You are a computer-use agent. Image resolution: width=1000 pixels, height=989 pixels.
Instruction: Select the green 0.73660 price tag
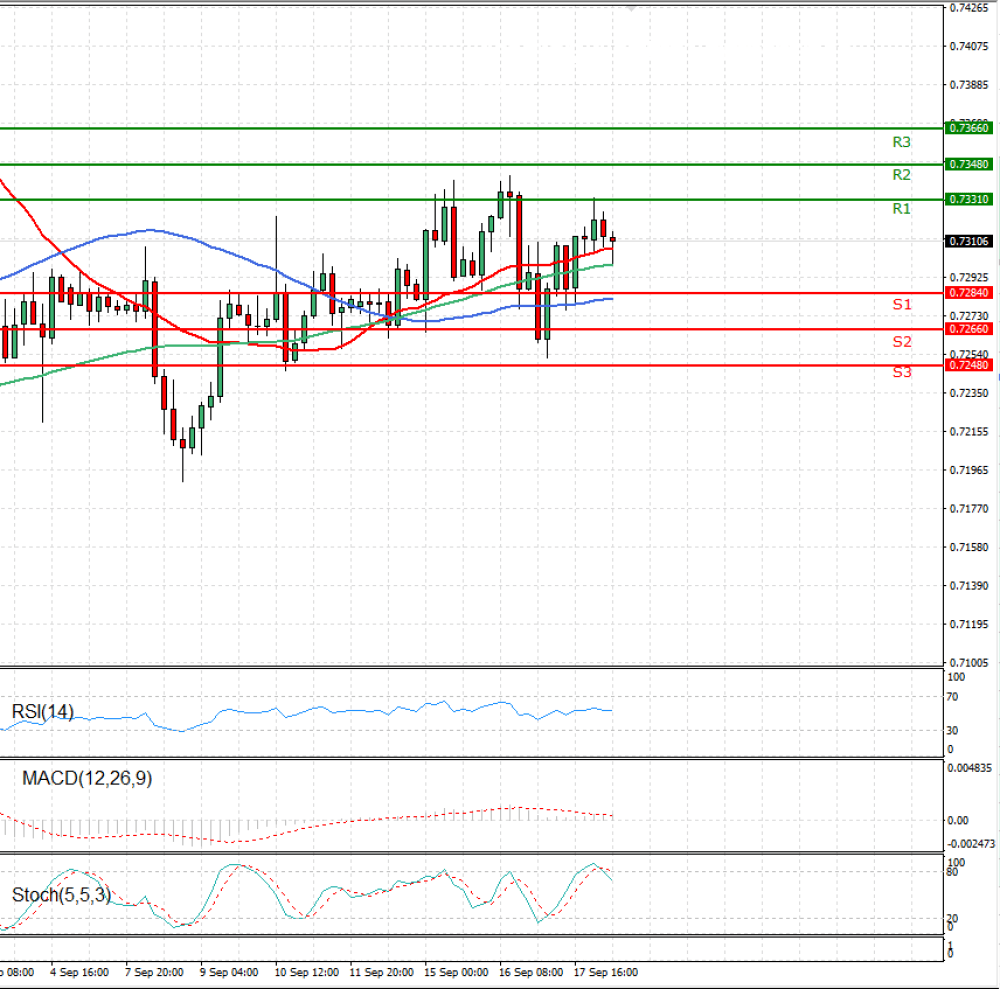pos(968,128)
